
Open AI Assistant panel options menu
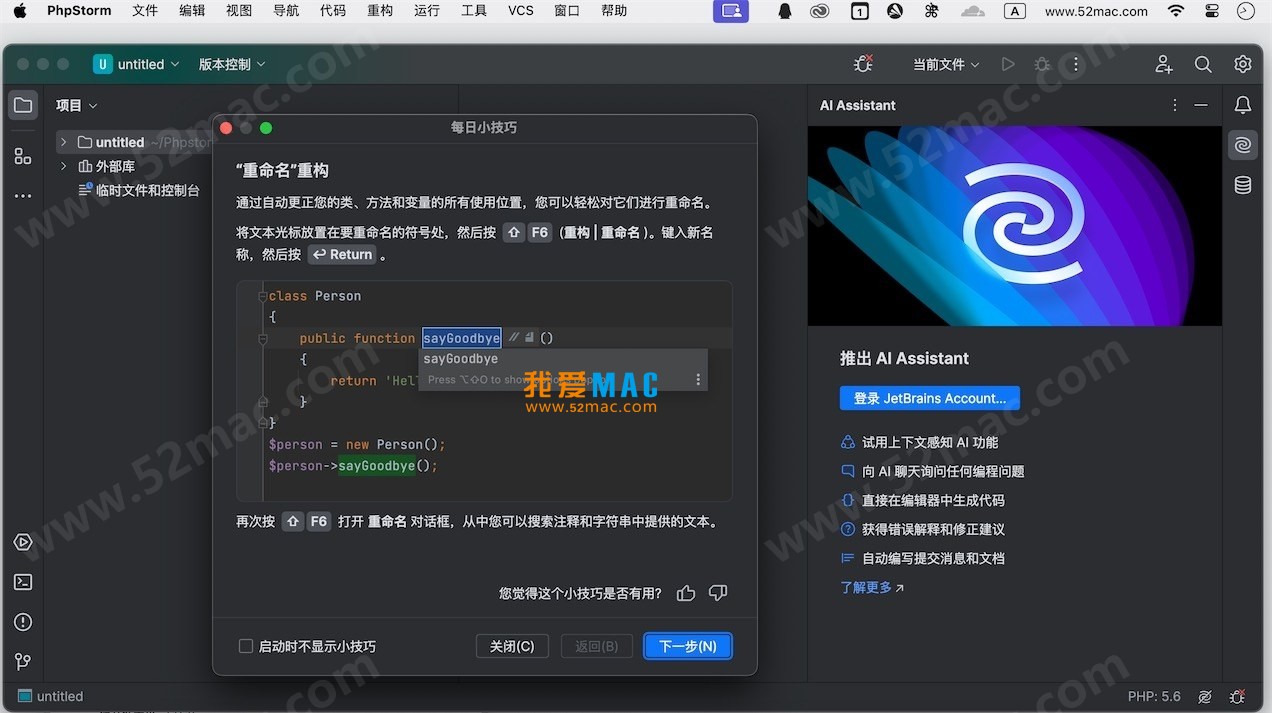(x=1175, y=105)
